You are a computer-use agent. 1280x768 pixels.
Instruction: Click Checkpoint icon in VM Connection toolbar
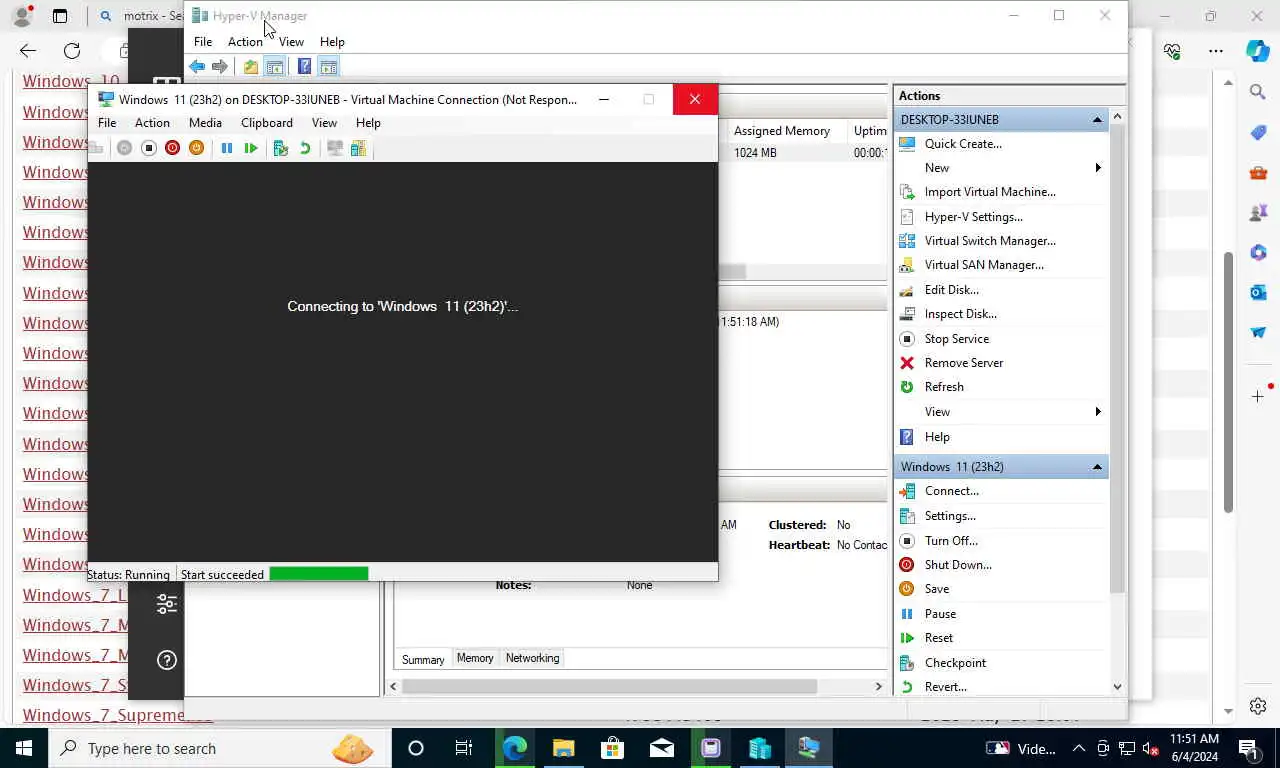(280, 148)
